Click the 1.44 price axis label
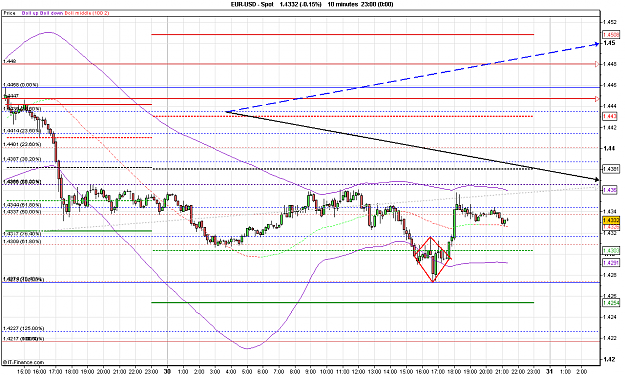Image resolution: width=625 pixels, height=375 pixels. (609, 148)
